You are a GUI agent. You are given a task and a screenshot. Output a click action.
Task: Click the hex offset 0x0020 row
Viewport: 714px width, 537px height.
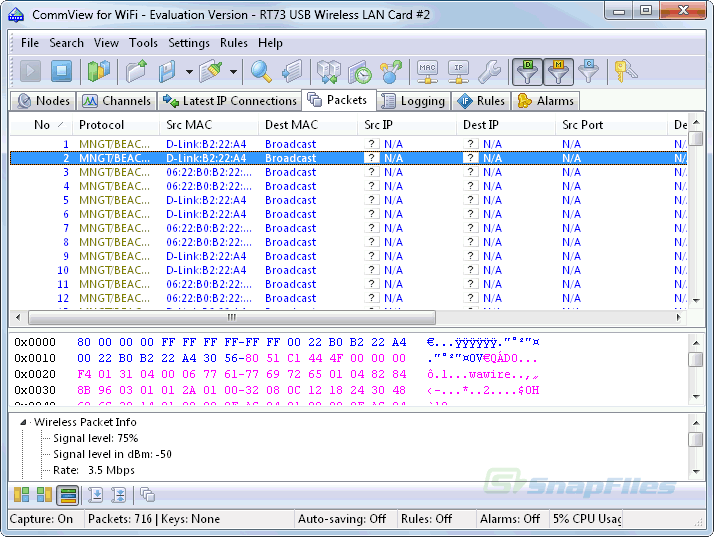tap(276, 374)
